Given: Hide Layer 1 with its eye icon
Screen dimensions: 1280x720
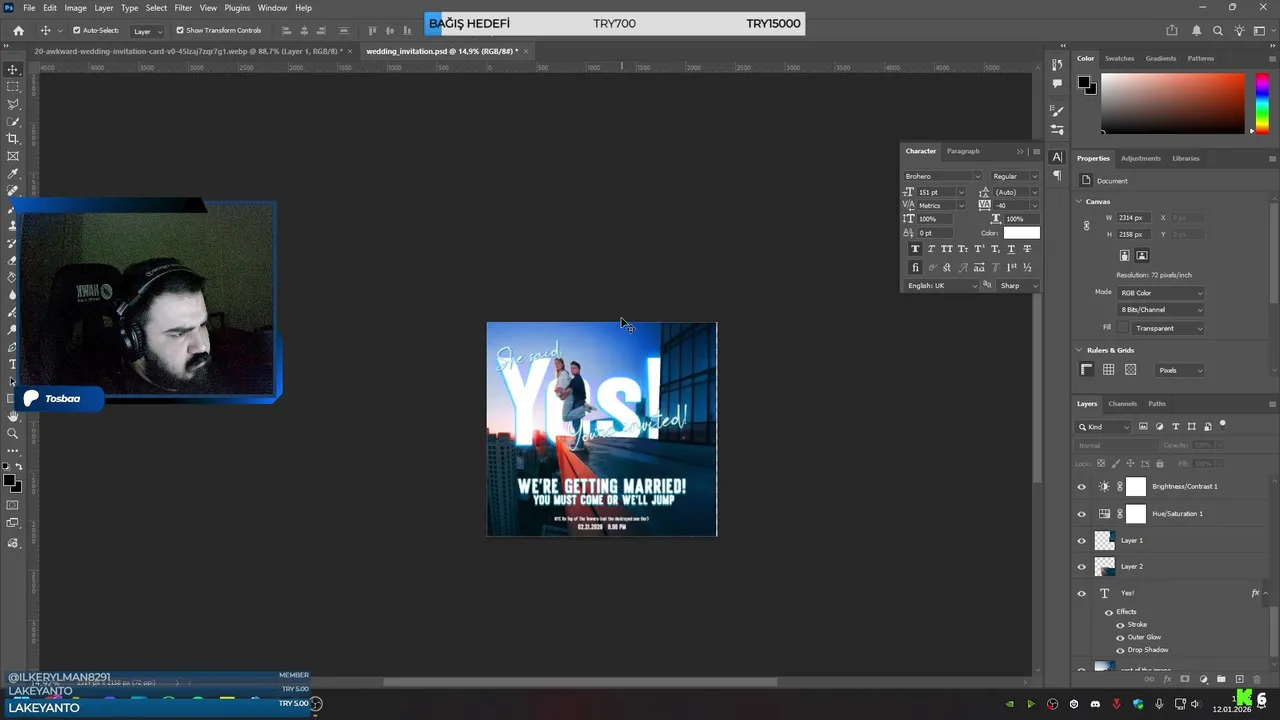Looking at the screenshot, I should (1081, 541).
